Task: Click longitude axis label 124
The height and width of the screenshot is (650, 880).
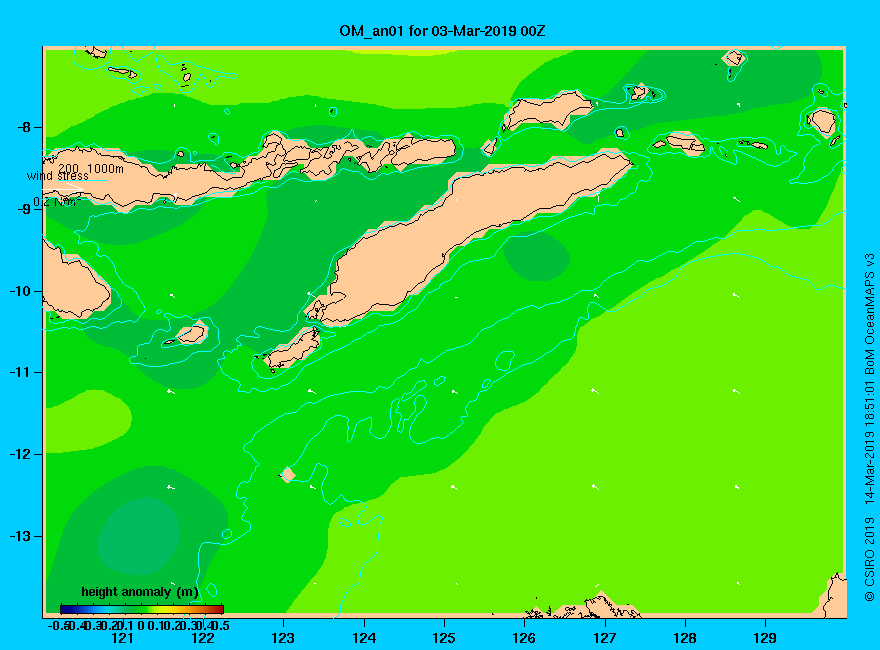Action: coord(364,638)
